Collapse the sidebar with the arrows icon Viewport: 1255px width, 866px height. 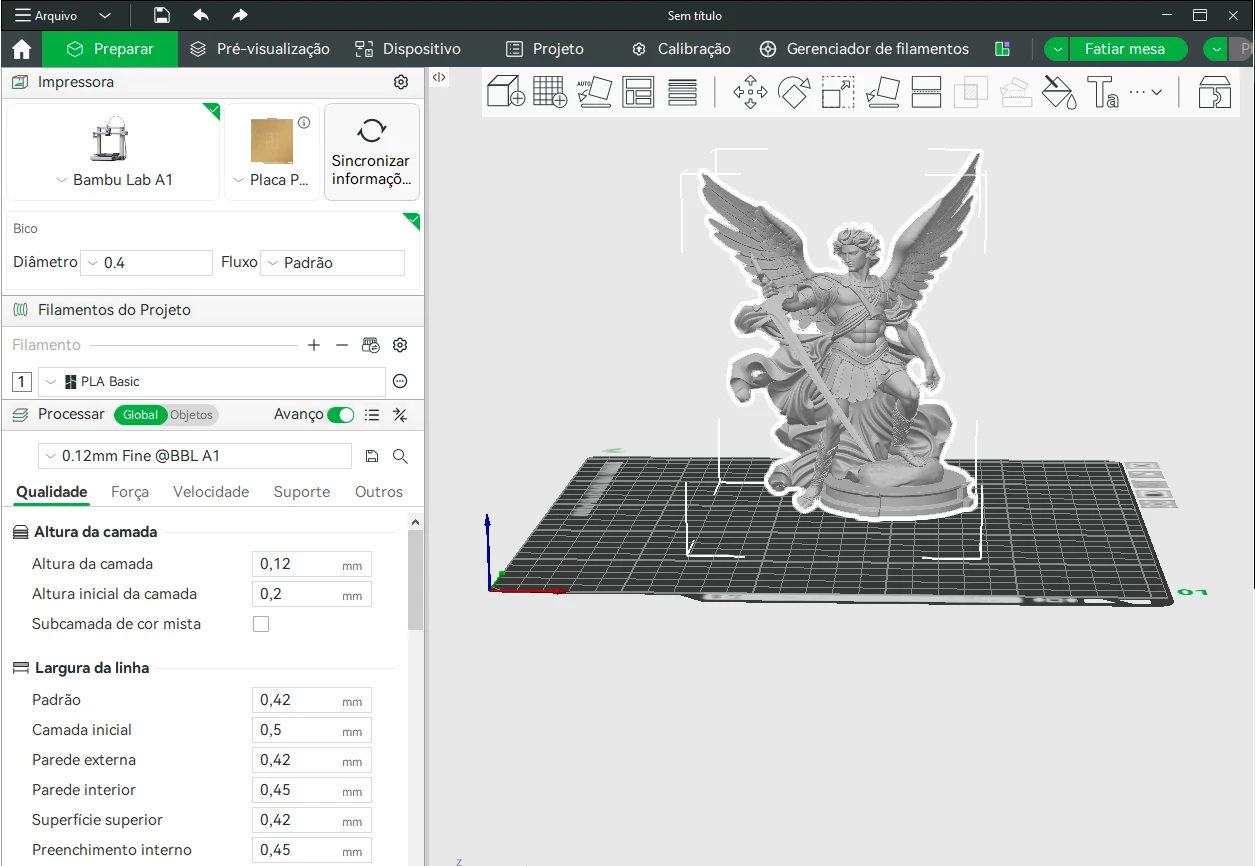439,77
